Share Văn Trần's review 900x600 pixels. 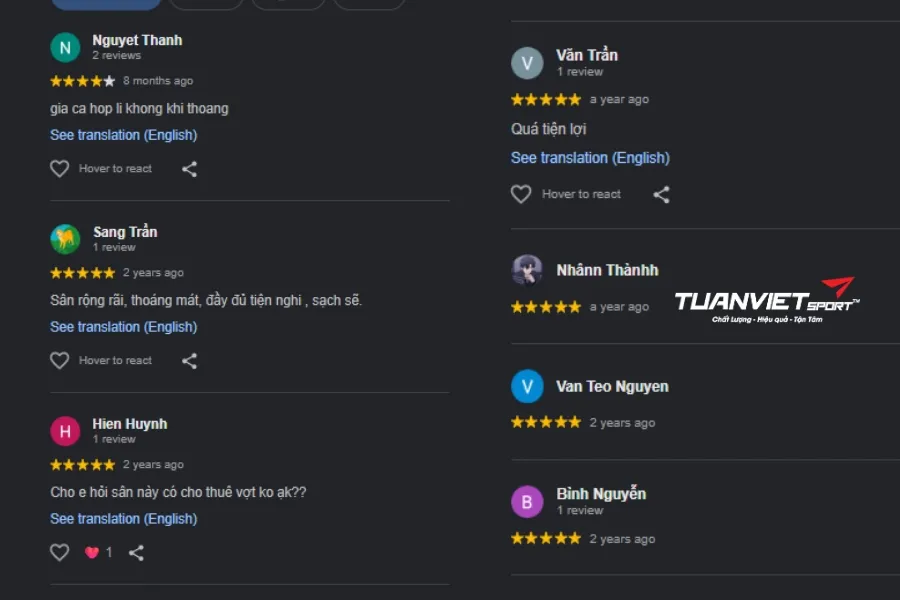pos(661,195)
